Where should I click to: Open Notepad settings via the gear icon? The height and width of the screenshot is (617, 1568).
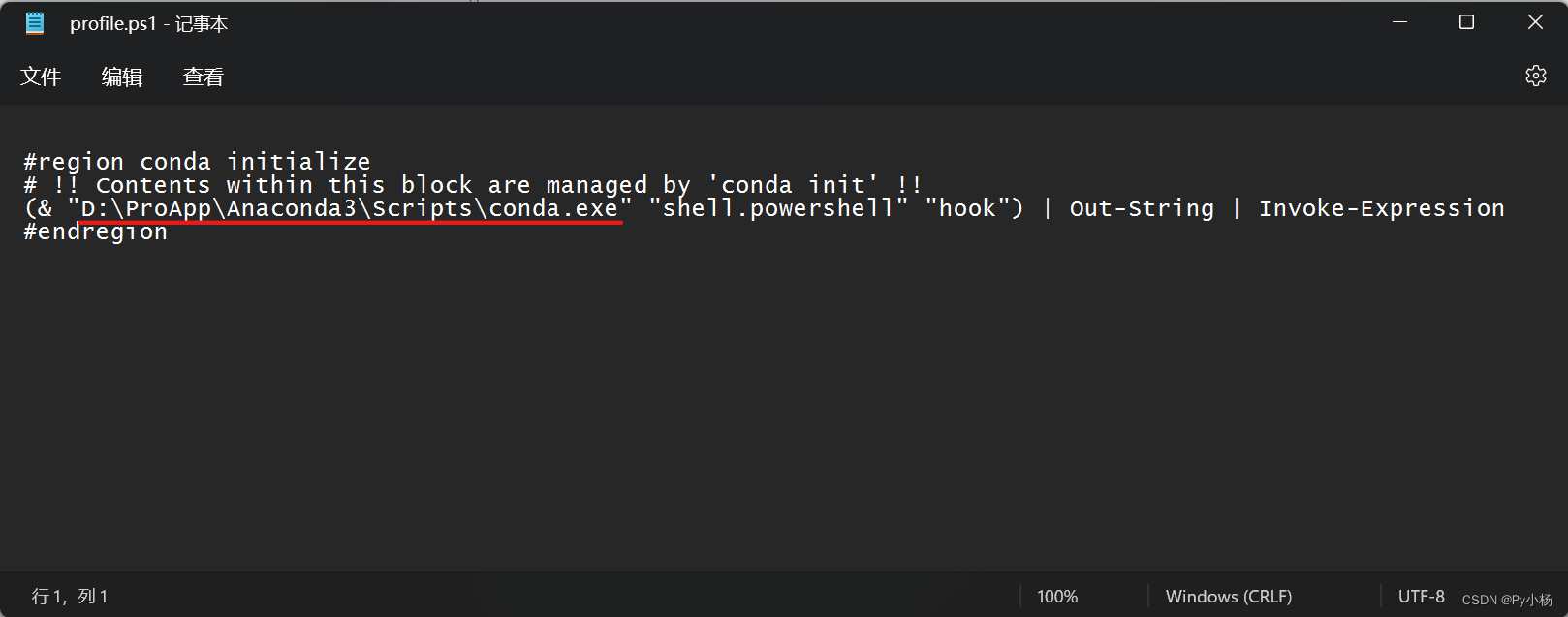tap(1536, 75)
